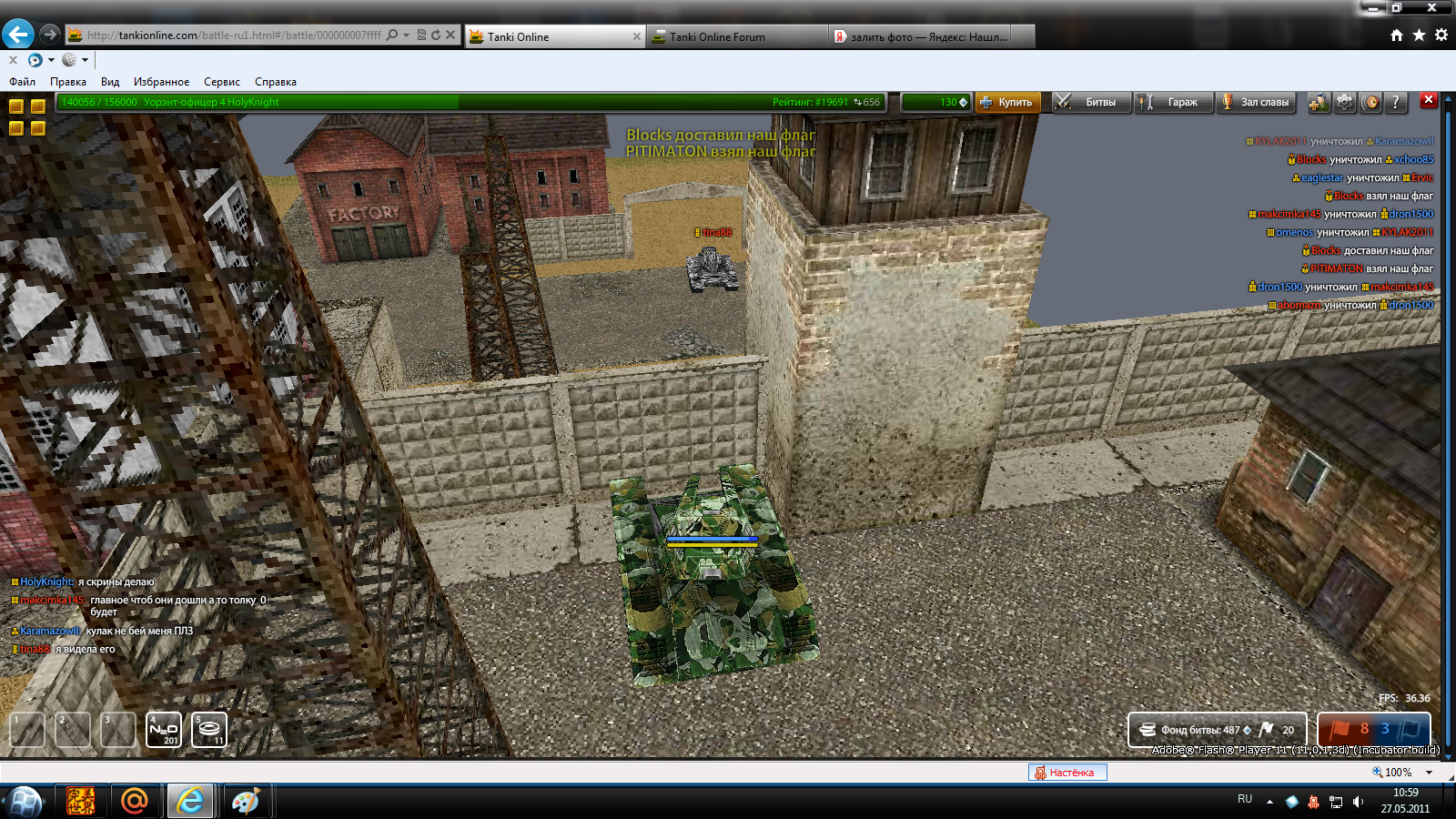
Task: Open the Битвы battles list
Action: [x=1091, y=102]
